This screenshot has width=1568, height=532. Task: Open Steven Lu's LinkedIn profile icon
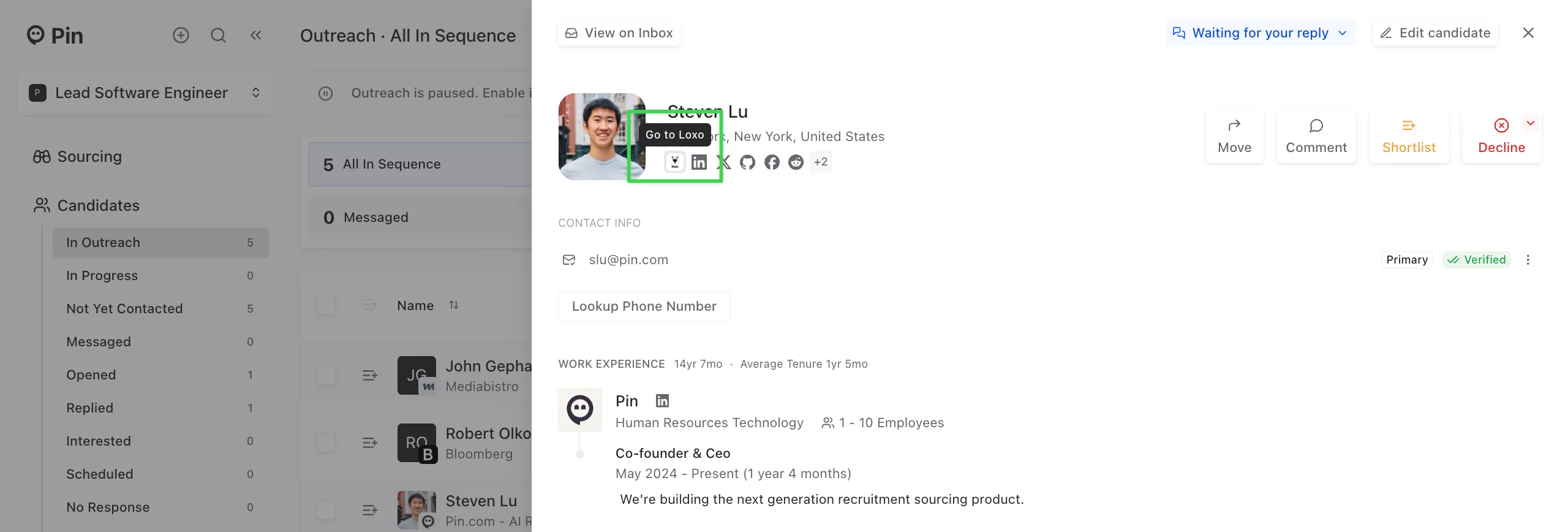pos(699,162)
